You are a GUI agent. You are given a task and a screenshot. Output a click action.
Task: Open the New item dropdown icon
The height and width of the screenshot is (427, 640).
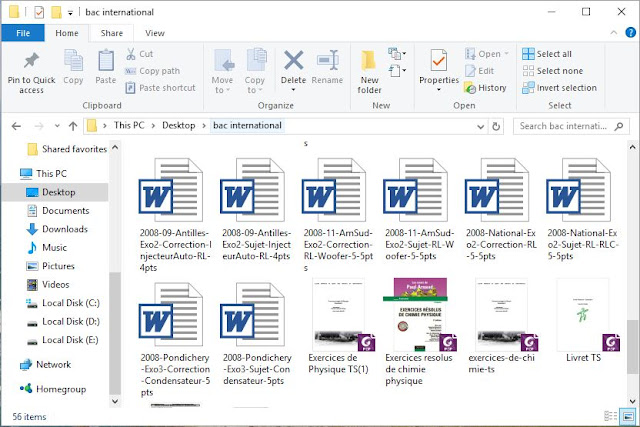[397, 53]
